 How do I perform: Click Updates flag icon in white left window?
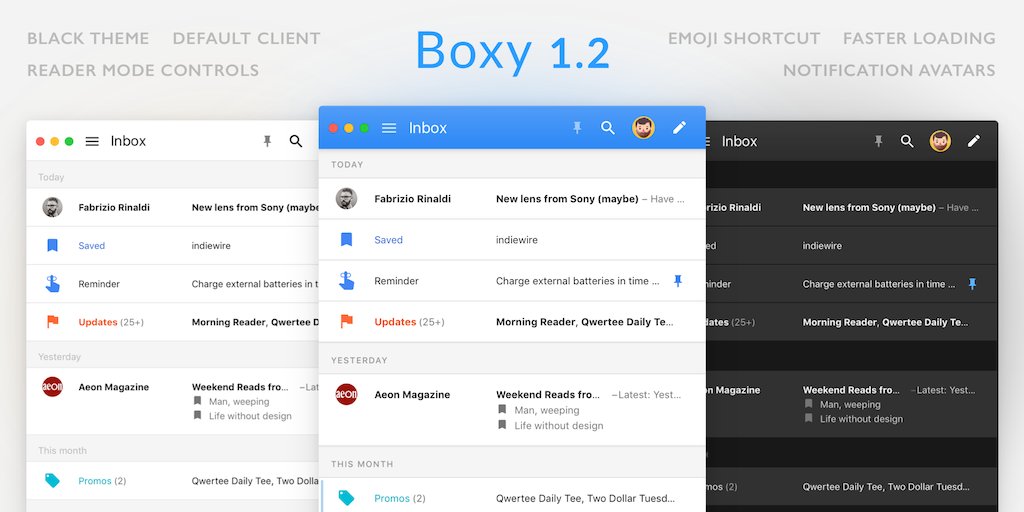[x=52, y=321]
